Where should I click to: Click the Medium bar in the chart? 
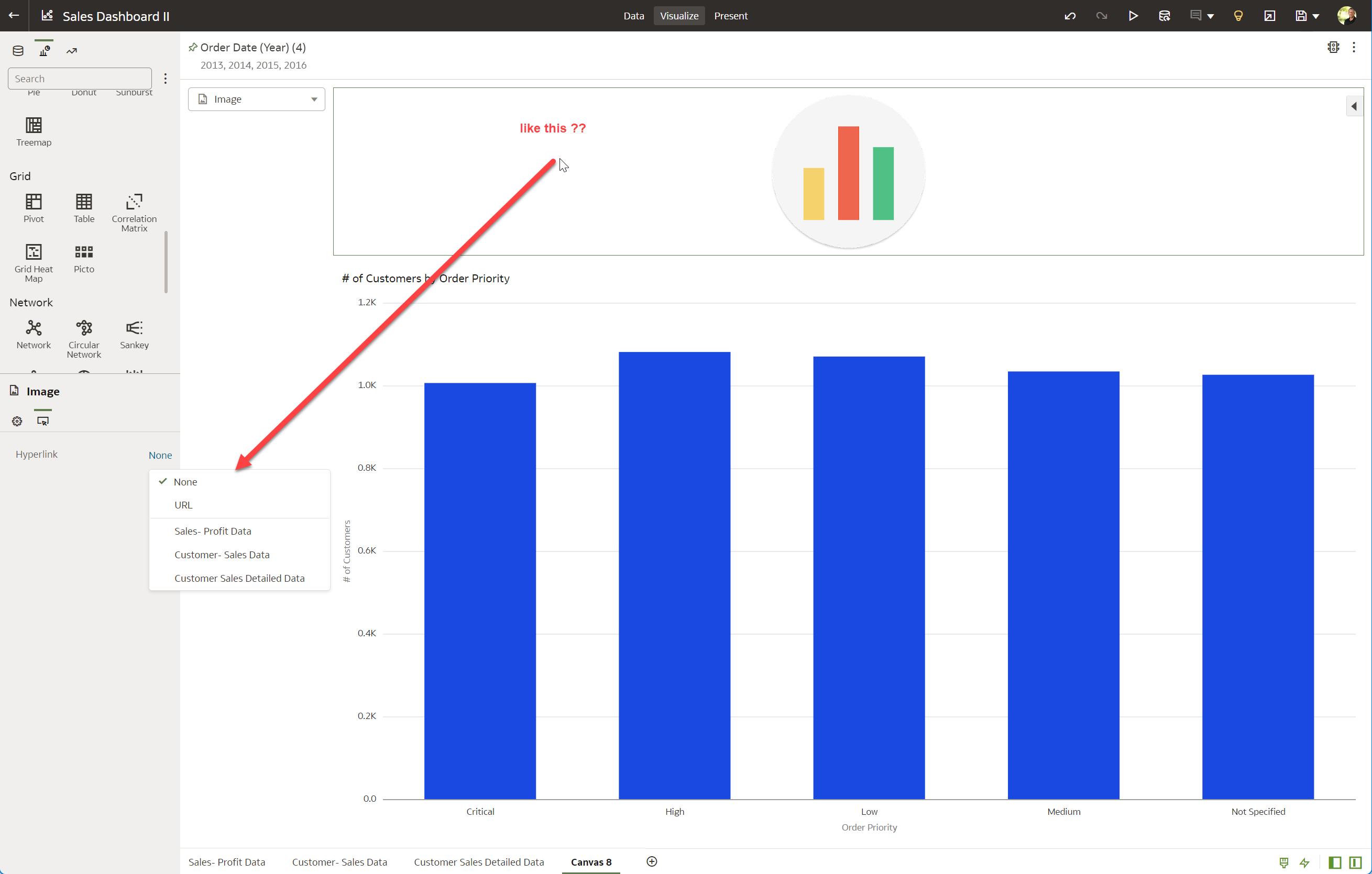(1063, 585)
